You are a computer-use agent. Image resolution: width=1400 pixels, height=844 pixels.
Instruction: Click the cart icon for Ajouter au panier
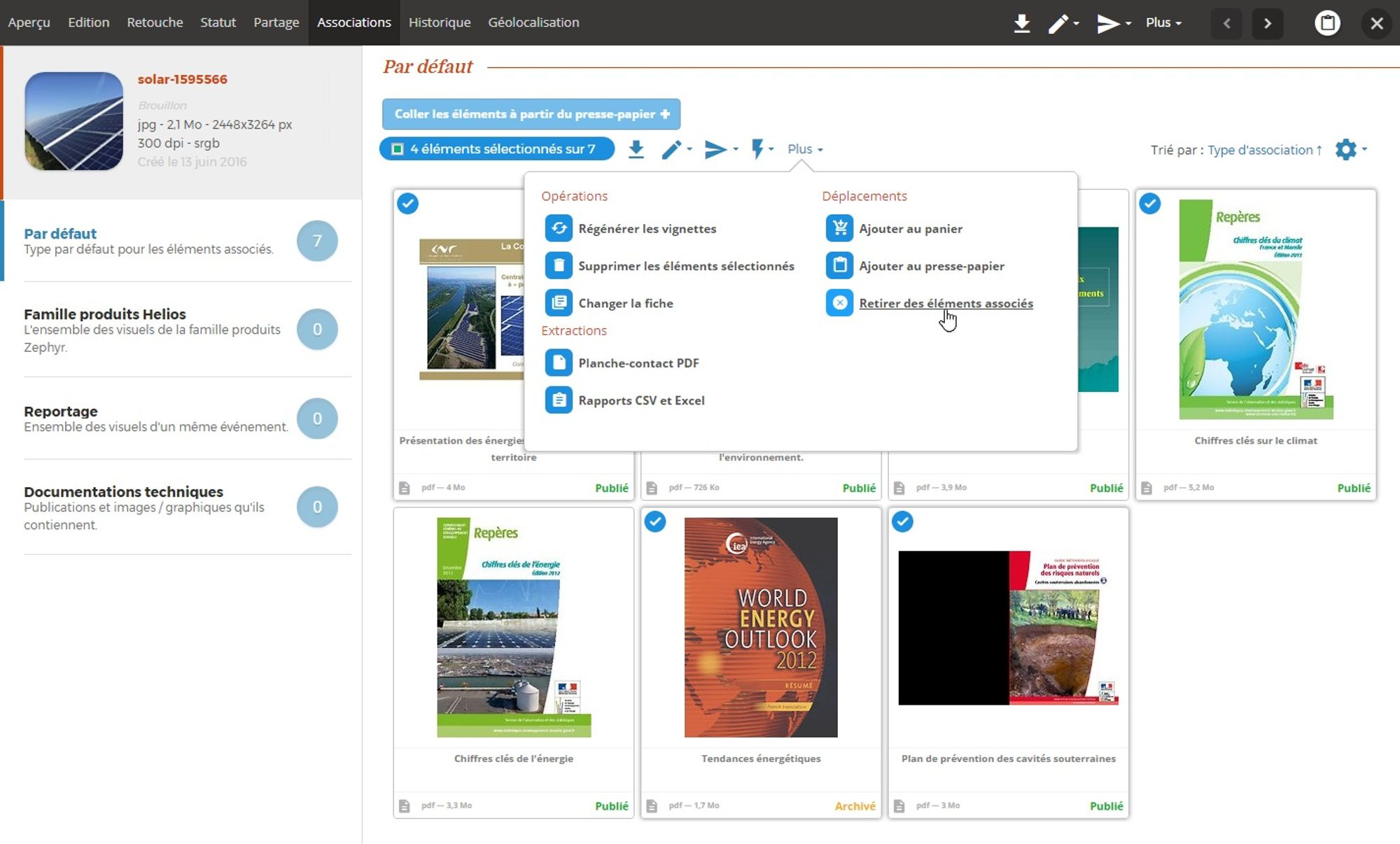839,228
